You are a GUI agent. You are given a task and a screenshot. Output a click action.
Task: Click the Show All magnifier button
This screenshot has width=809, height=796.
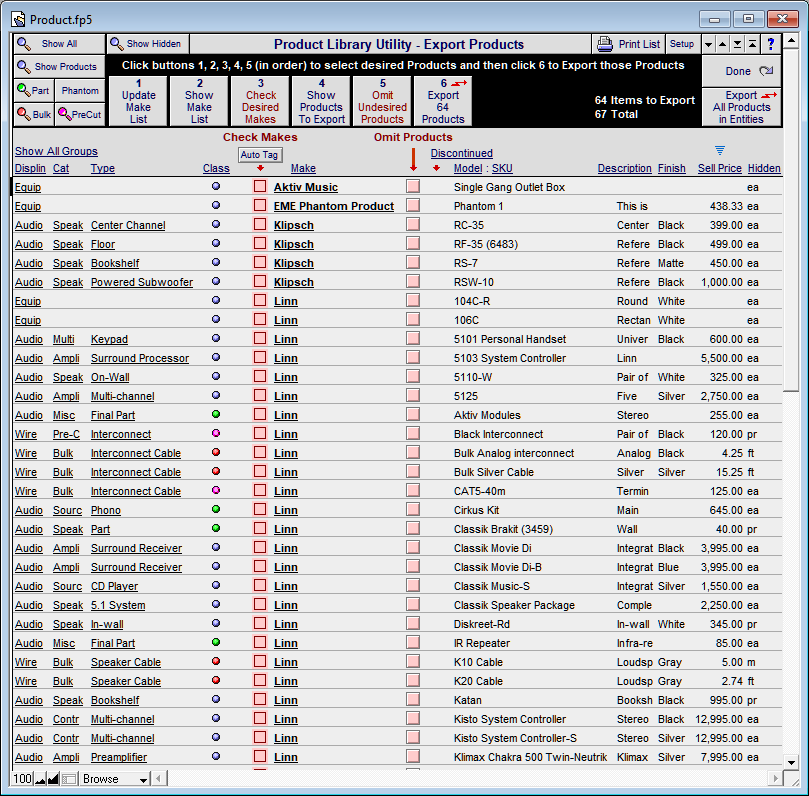59,44
